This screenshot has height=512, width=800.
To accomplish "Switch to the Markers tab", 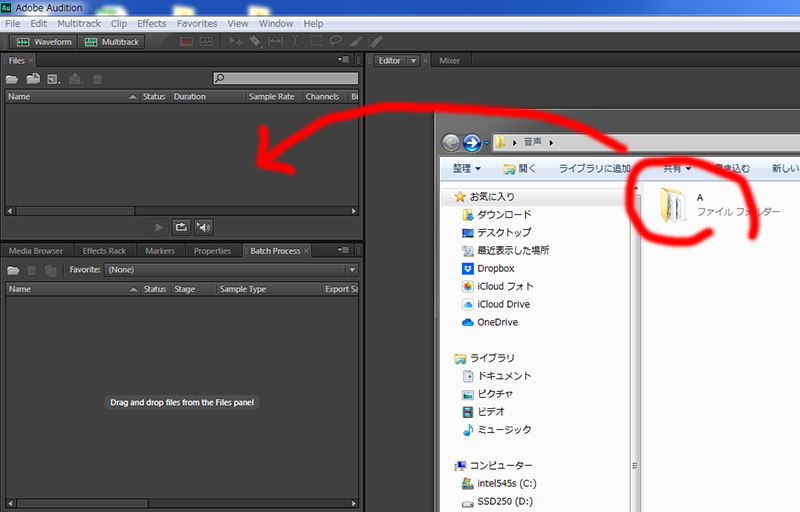I will click(160, 251).
